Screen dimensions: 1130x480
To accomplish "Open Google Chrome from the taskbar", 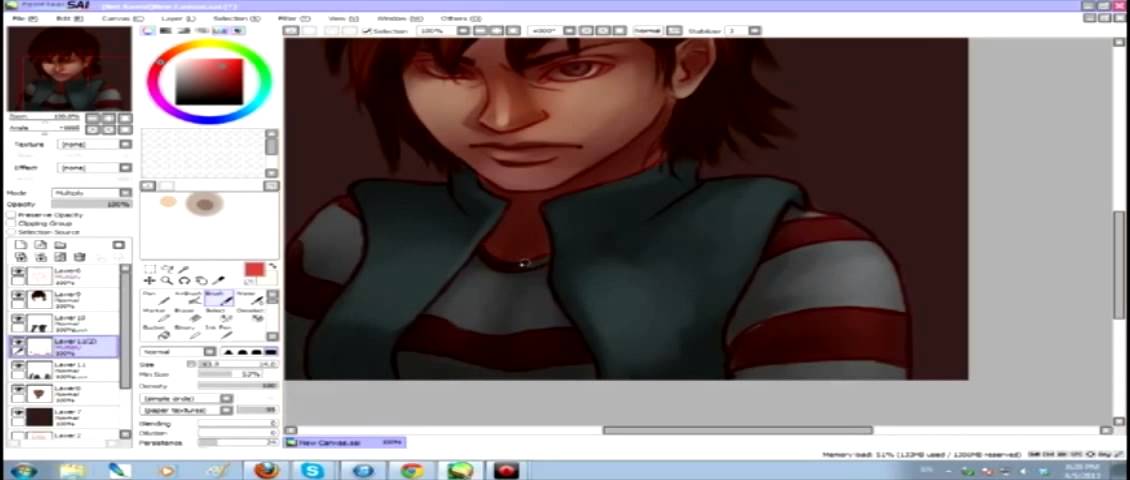I will (412, 471).
